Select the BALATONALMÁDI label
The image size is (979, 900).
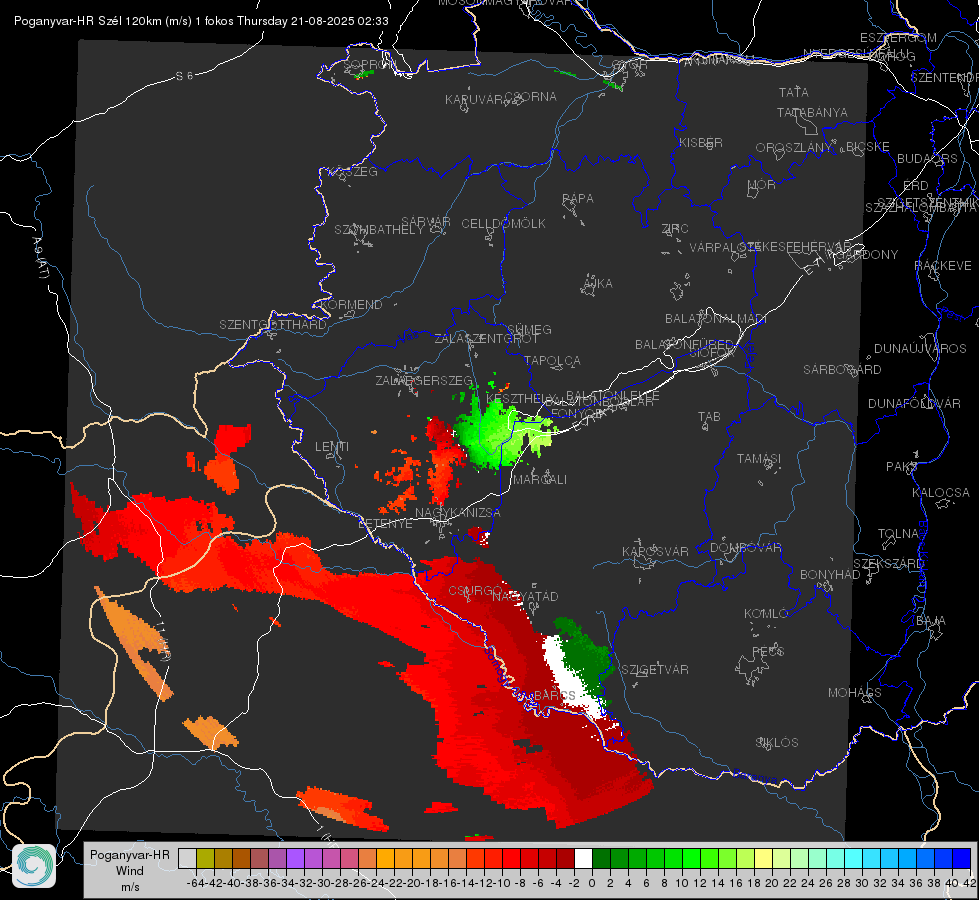click(716, 319)
